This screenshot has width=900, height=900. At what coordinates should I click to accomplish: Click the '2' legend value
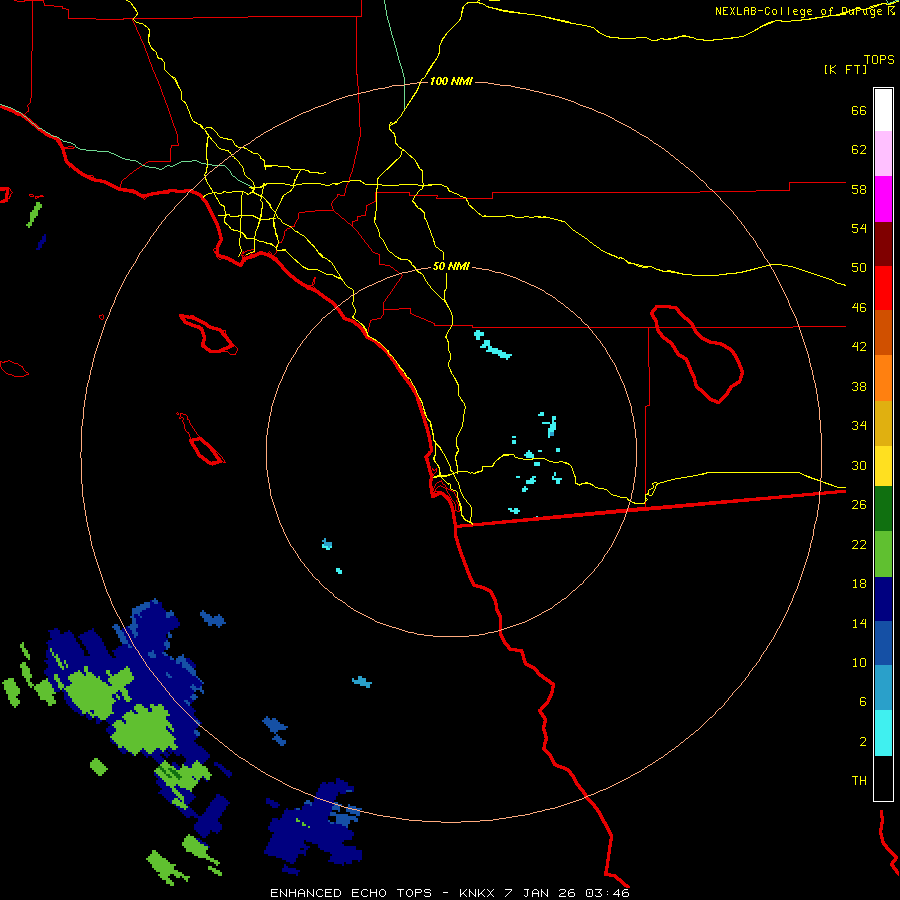coord(863,742)
